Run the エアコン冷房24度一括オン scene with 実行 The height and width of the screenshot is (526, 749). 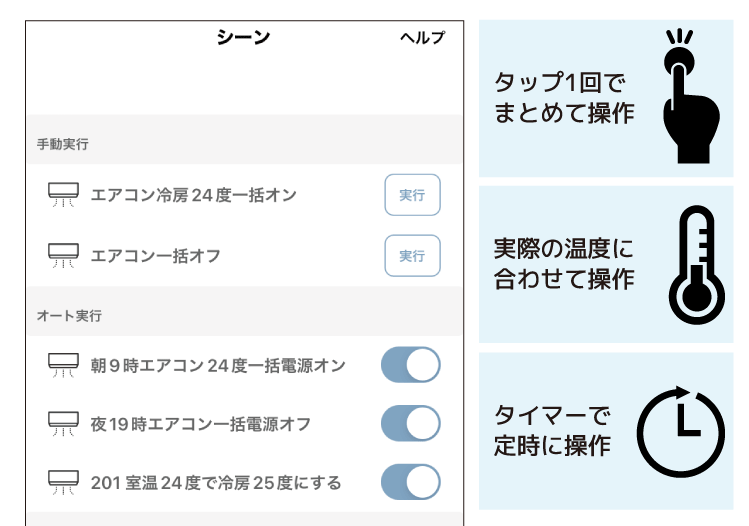coord(412,195)
